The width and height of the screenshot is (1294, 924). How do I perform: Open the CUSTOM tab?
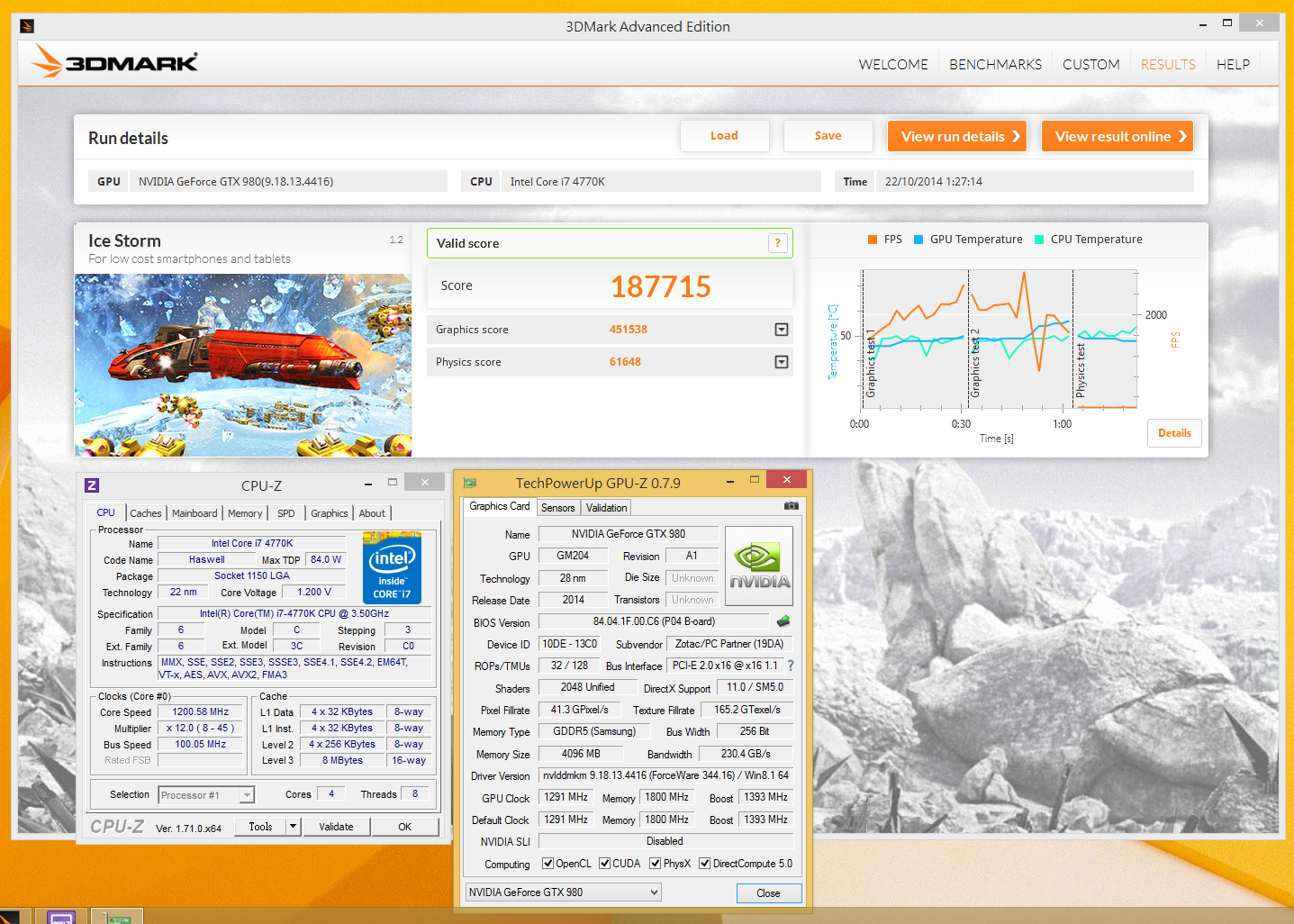pos(1091,65)
